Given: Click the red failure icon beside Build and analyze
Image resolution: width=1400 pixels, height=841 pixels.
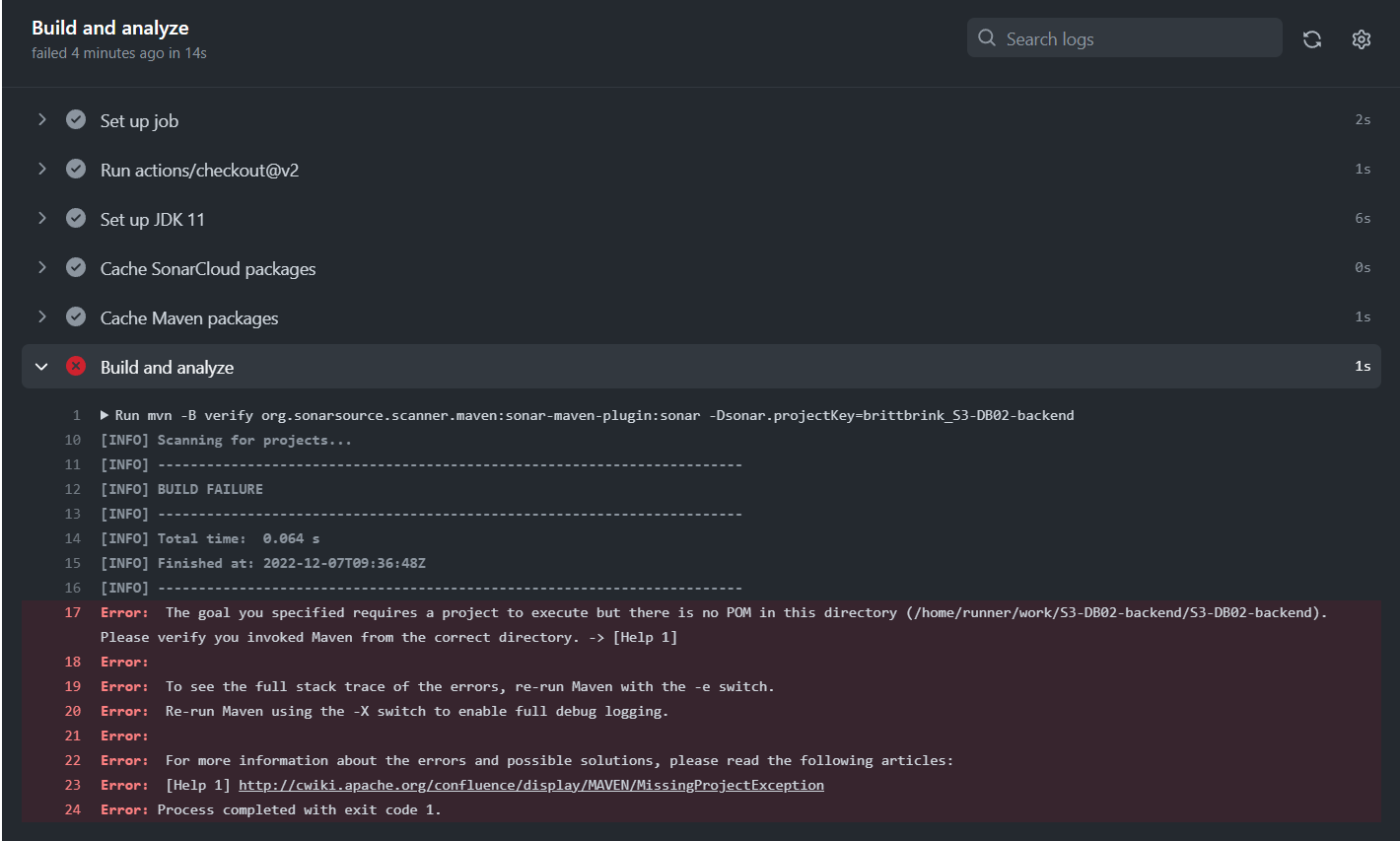Looking at the screenshot, I should [76, 366].
